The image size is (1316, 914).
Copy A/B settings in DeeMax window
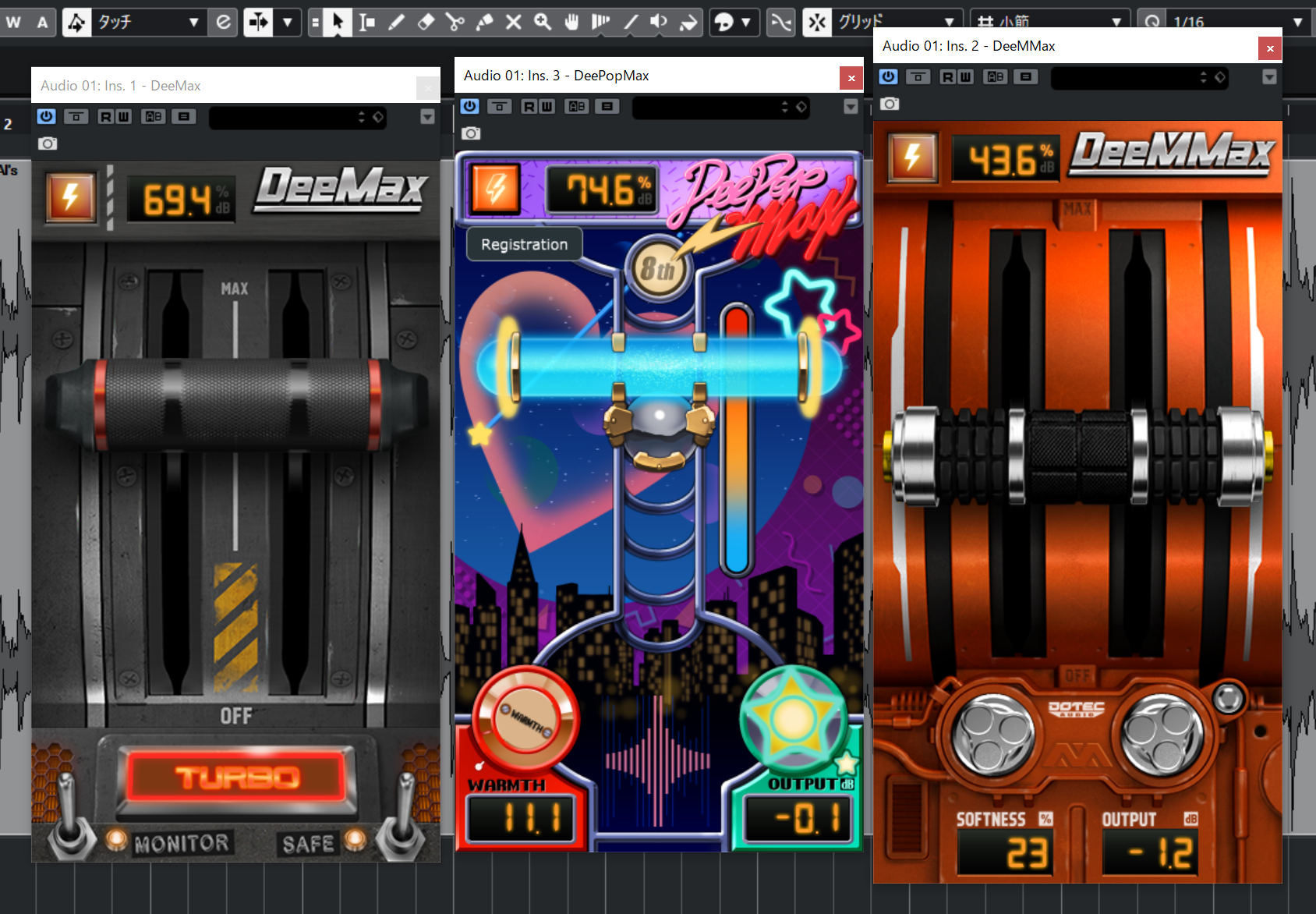point(183,117)
